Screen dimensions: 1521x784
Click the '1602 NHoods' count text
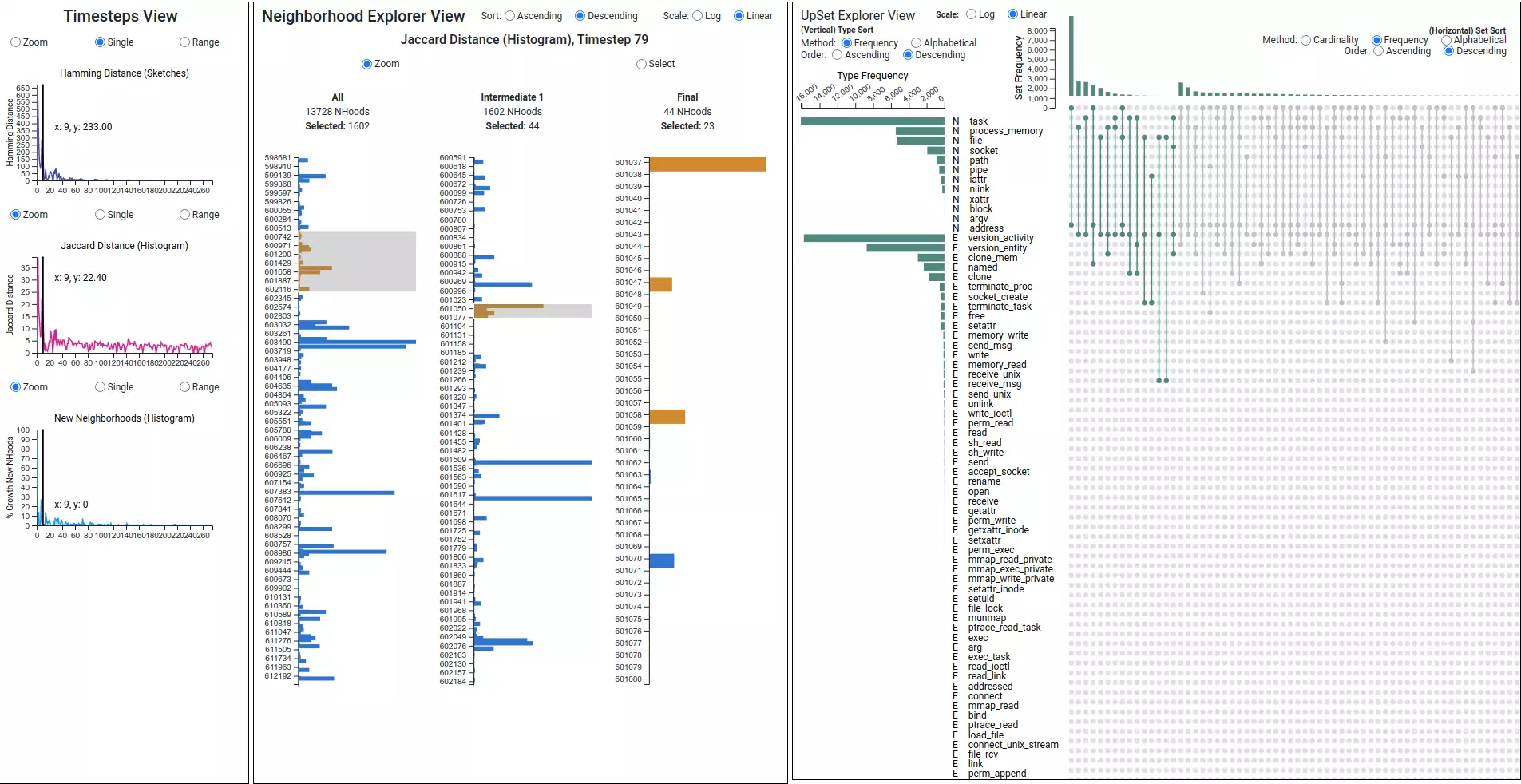coord(513,112)
